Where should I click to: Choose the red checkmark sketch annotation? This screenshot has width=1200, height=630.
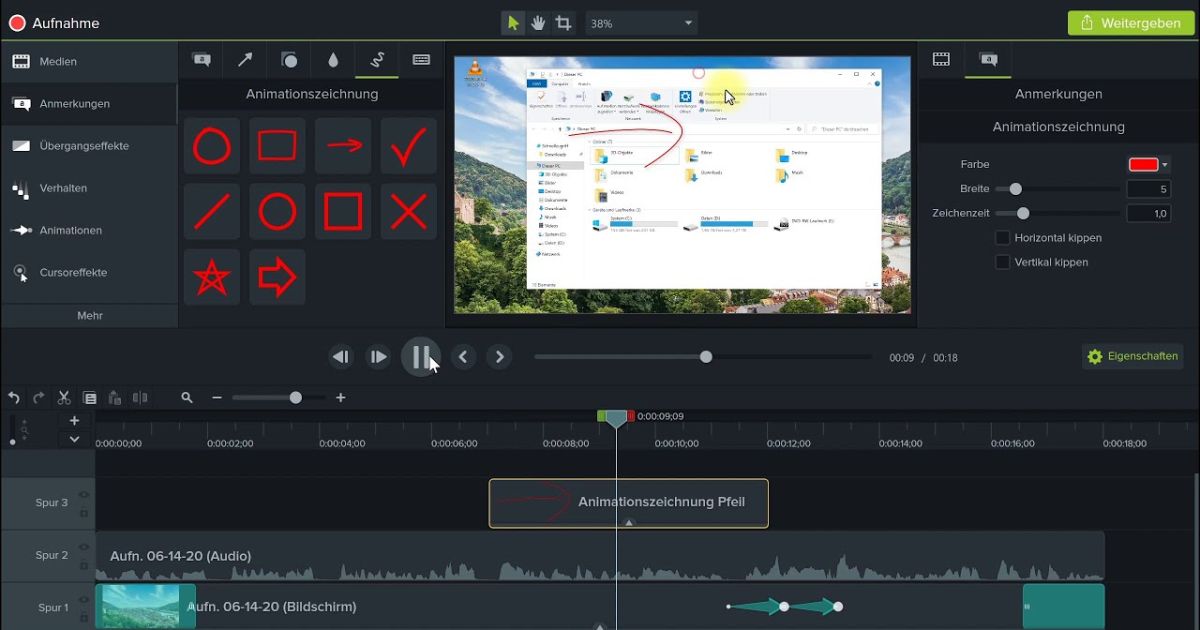click(408, 145)
